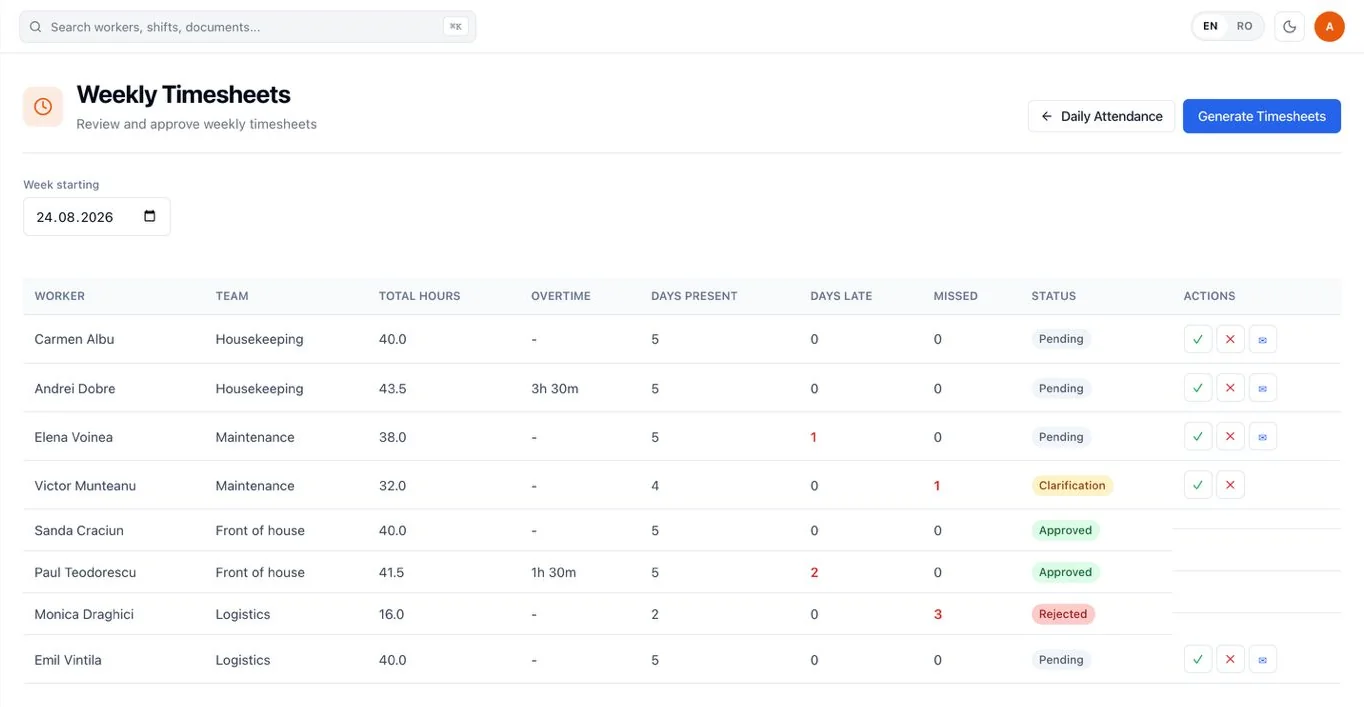Focus the search workers, shifts, documents field
The image size is (1364, 707).
(x=247, y=27)
